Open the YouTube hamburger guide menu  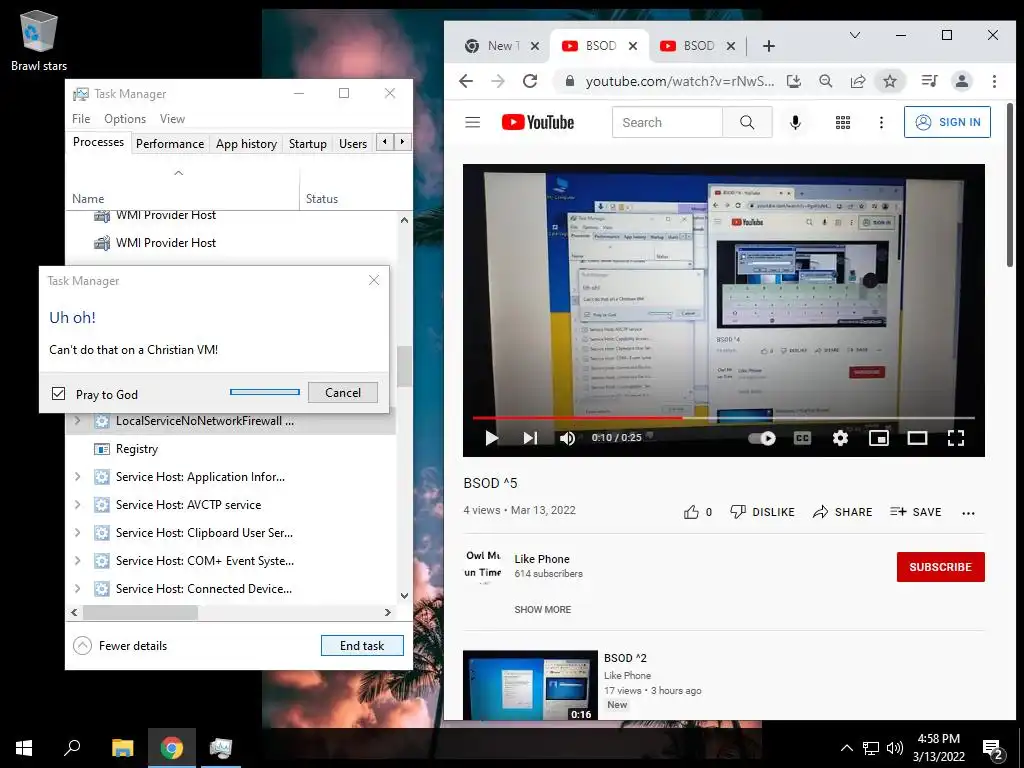click(472, 122)
